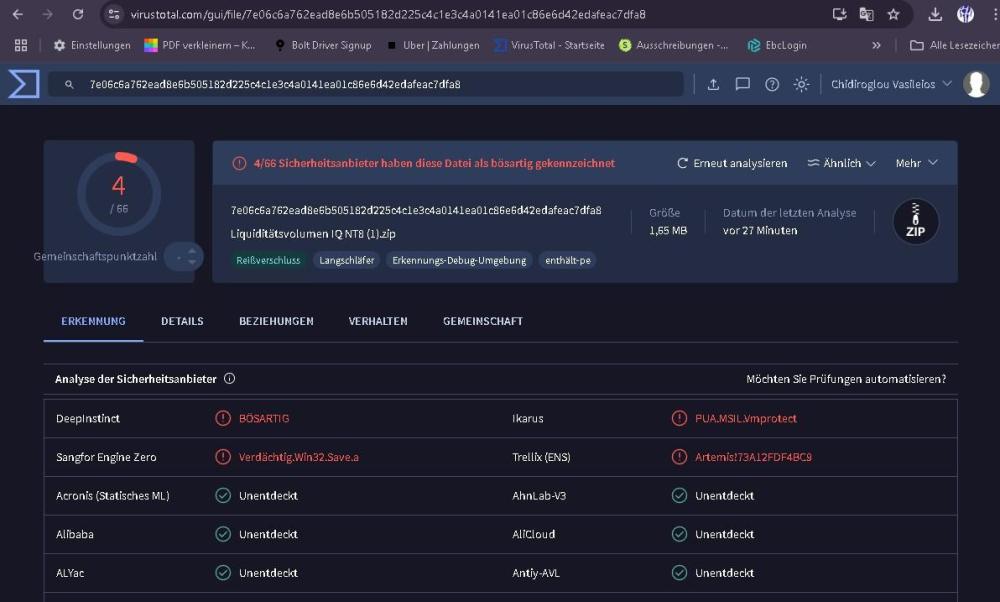Expand the Mehr dropdown menu

pyautogui.click(x=916, y=163)
